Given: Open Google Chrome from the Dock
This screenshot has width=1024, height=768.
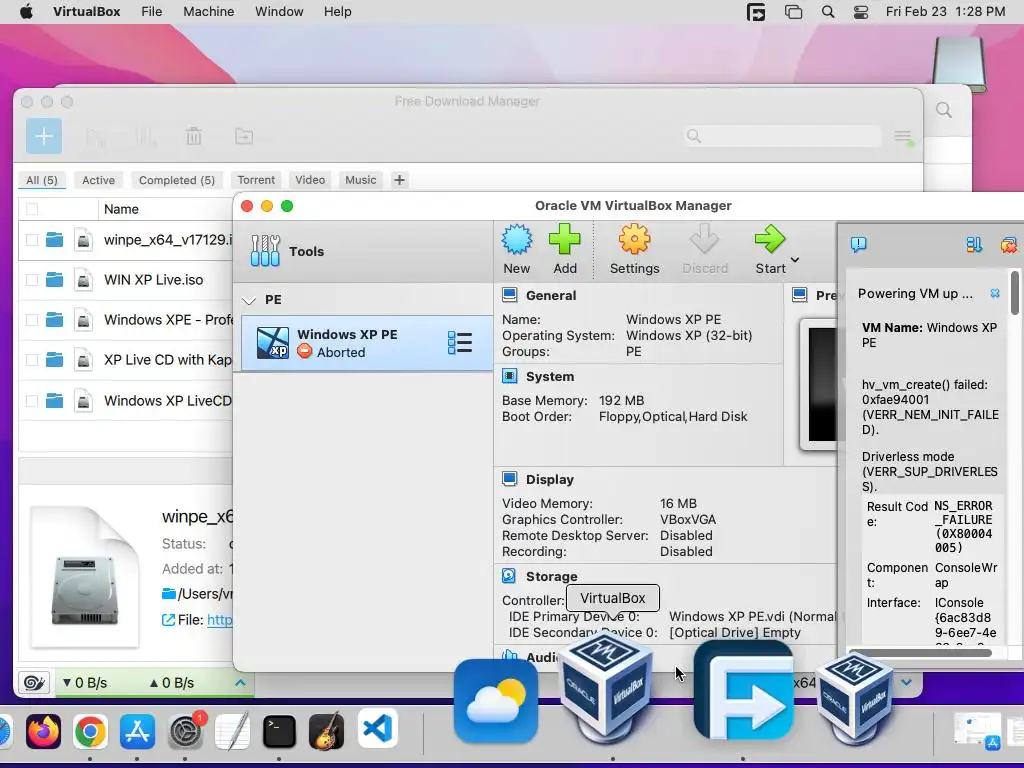Looking at the screenshot, I should pyautogui.click(x=90, y=731).
